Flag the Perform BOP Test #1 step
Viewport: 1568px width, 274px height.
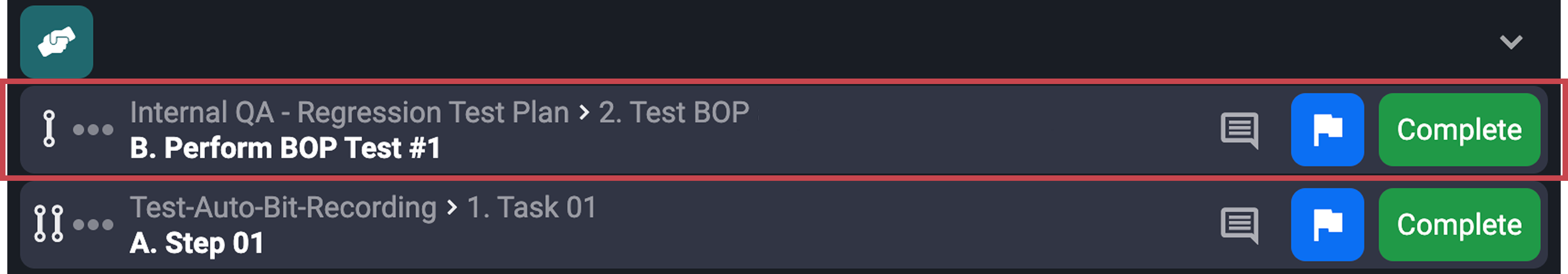click(1327, 130)
